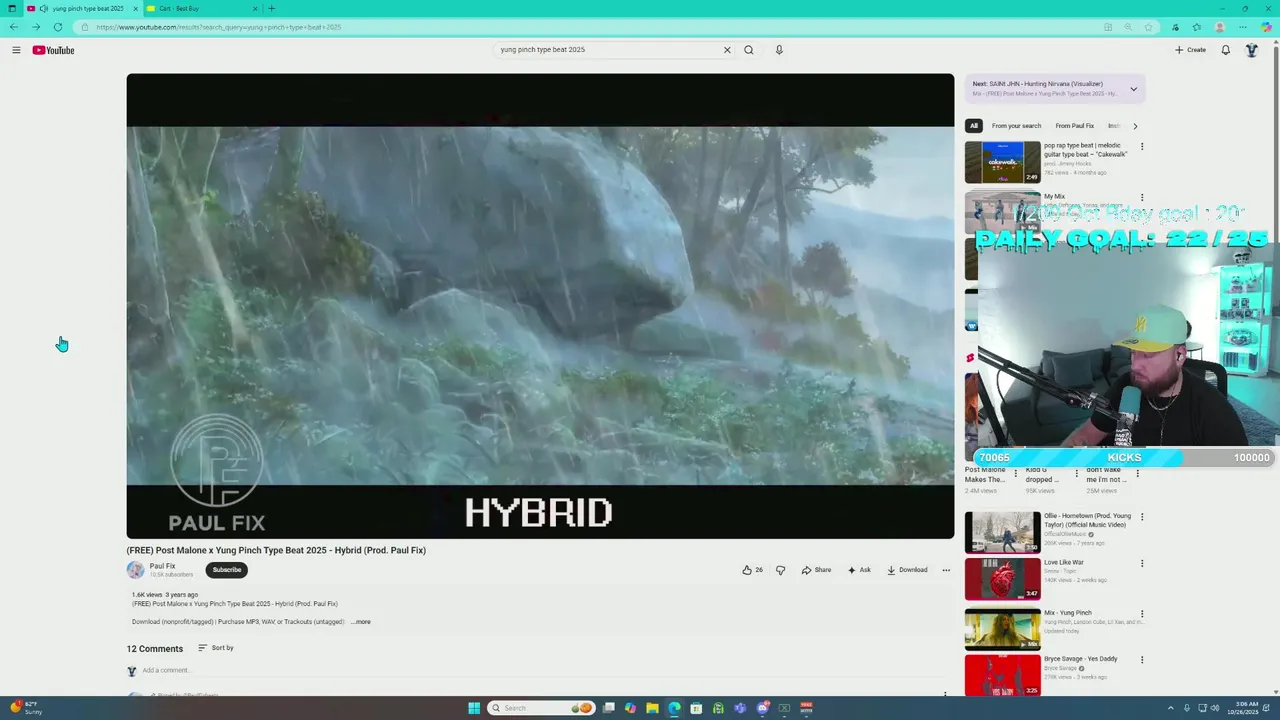The height and width of the screenshot is (720, 1280).
Task: Open options for Mix - Yung Pinch
Action: point(1142,614)
